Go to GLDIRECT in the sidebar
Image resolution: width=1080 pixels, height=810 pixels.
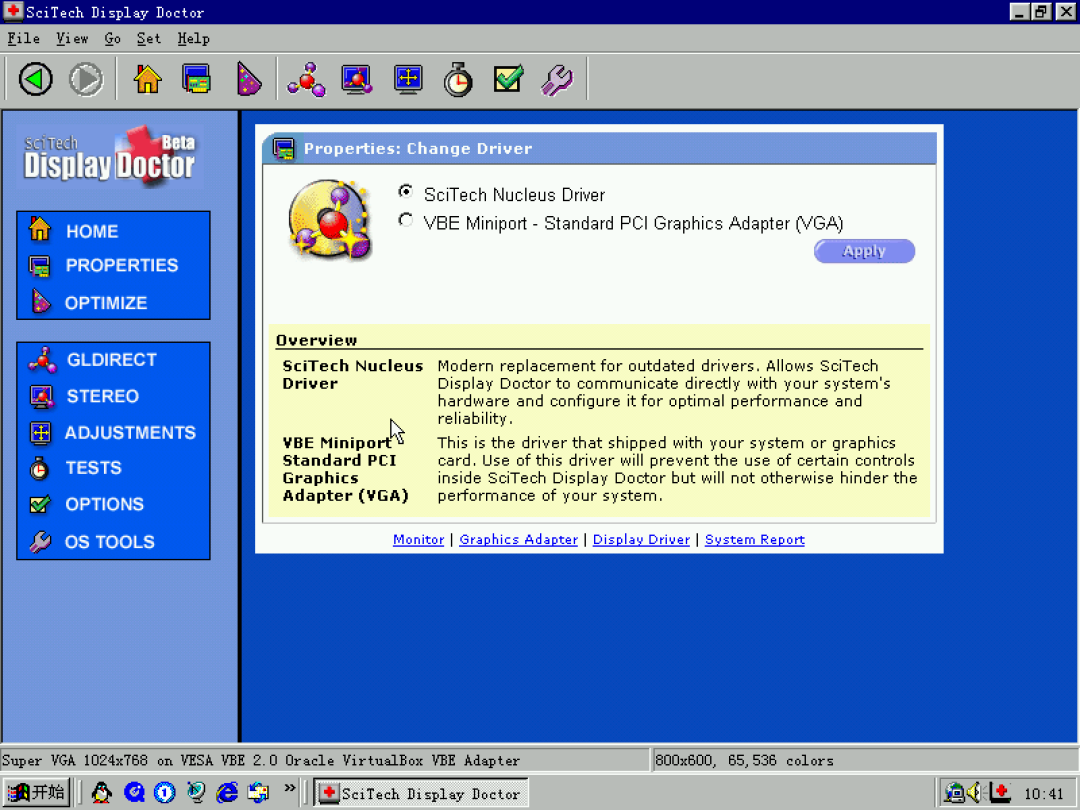(112, 360)
